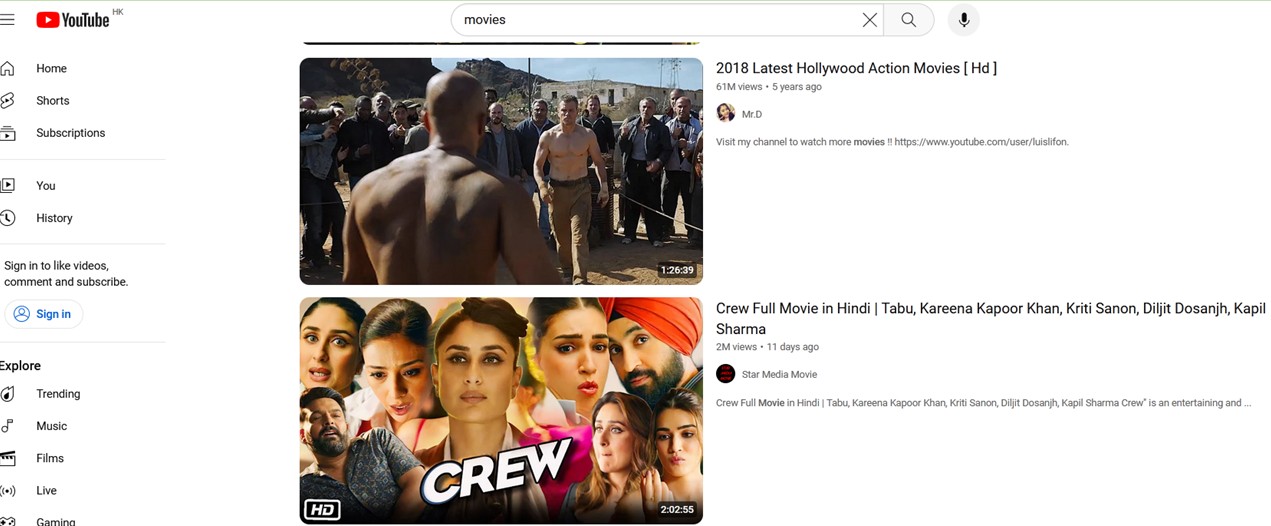The width and height of the screenshot is (1271, 526).
Task: Start voice search with microphone icon
Action: 964,20
